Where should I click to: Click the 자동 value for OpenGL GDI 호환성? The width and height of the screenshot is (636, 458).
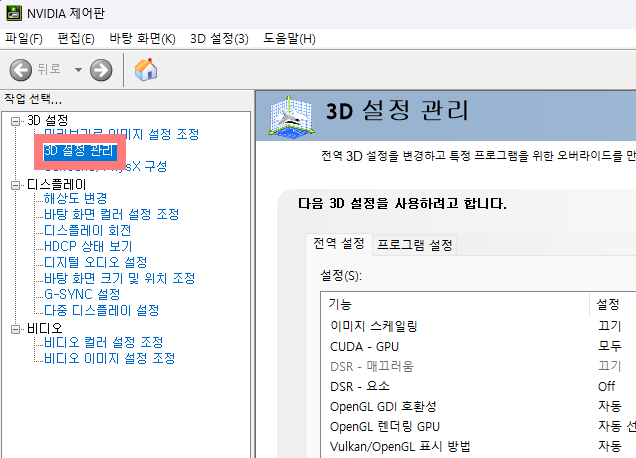point(610,406)
